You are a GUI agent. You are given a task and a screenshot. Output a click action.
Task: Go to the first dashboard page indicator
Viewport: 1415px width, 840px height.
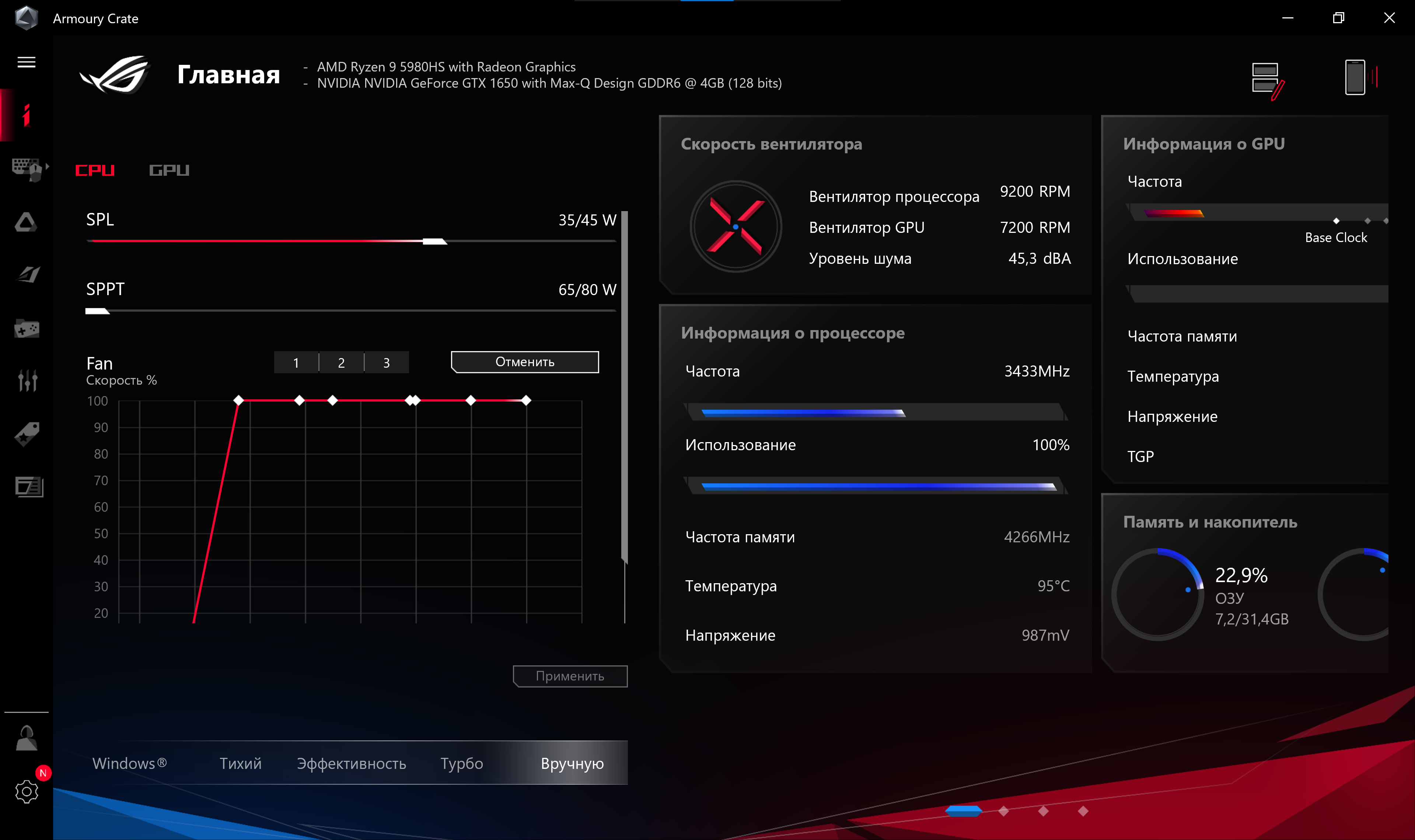click(x=963, y=811)
